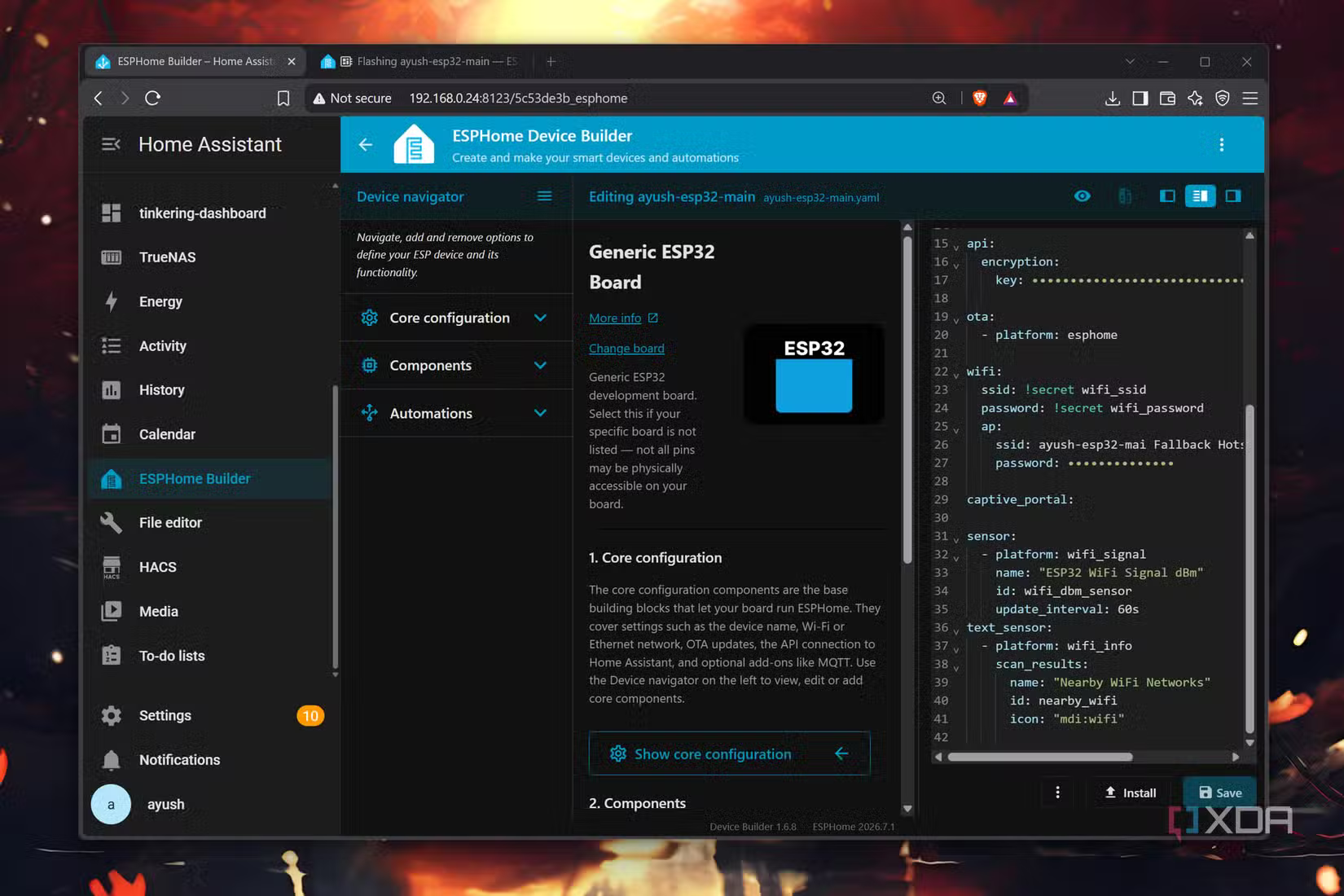Open the browser downloads icon
1344x896 pixels.
[1113, 99]
